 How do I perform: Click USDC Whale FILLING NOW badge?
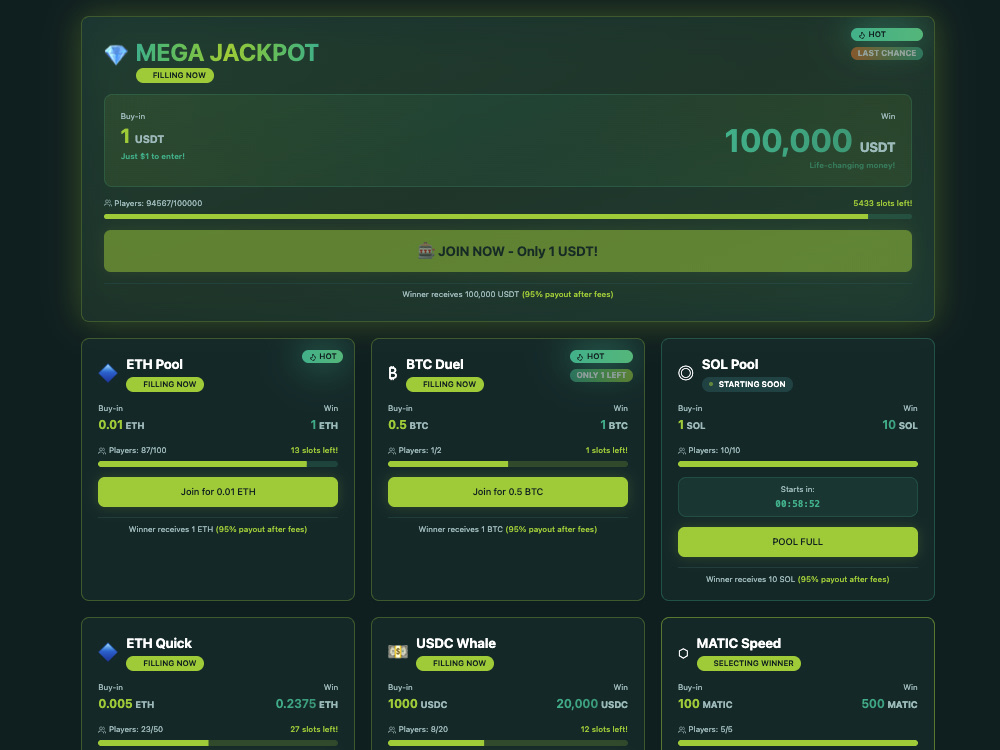point(455,663)
